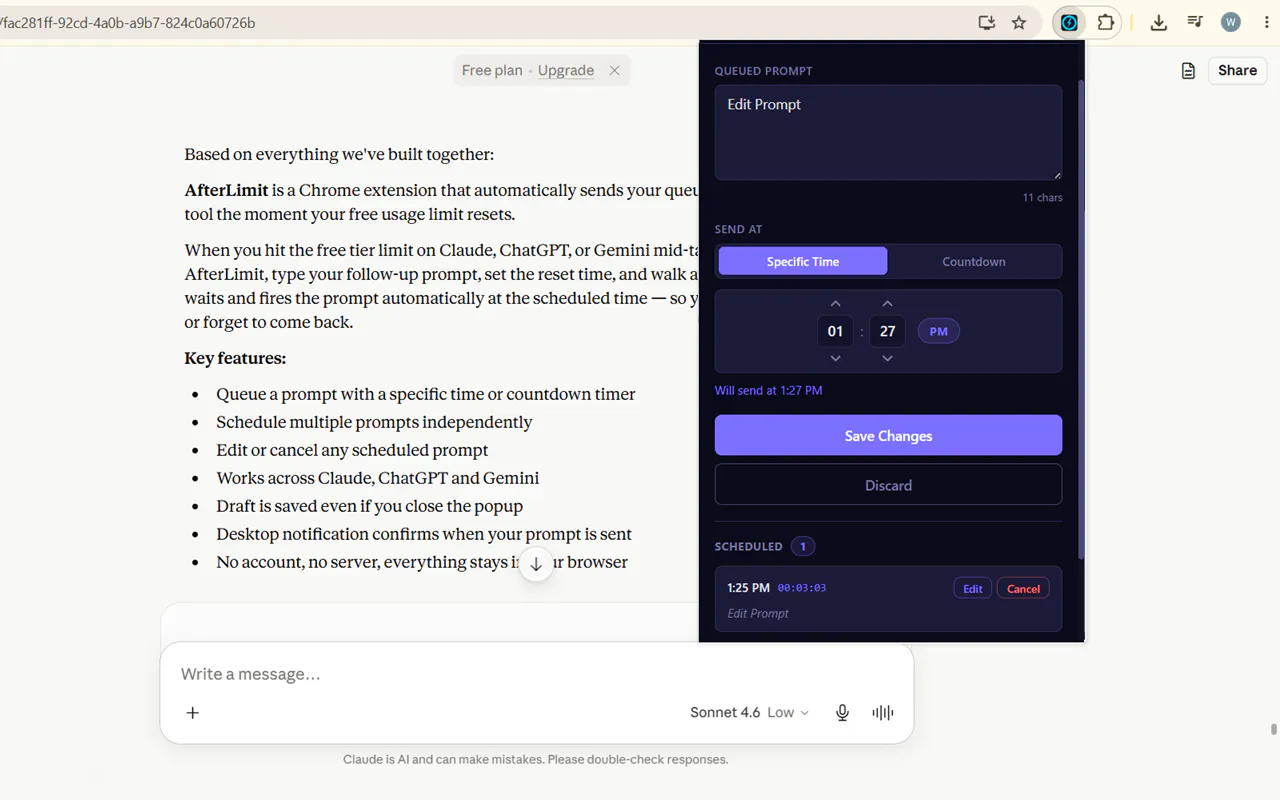Decrease the minutes with the down chevron
The height and width of the screenshot is (800, 1280).
click(x=887, y=358)
